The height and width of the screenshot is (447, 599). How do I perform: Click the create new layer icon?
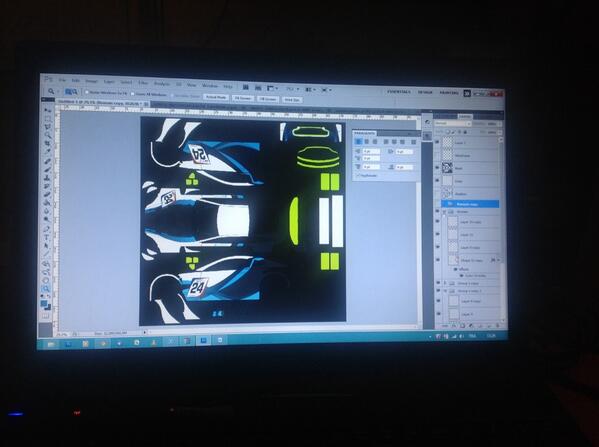coord(488,326)
